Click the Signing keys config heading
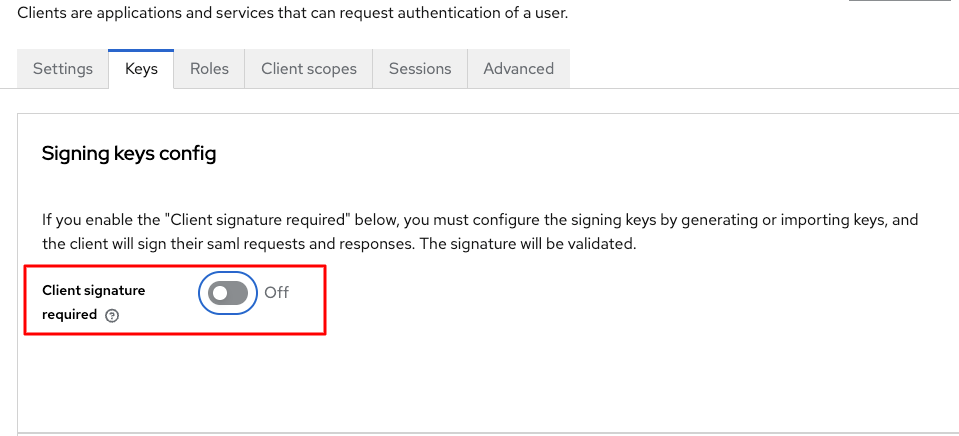The width and height of the screenshot is (959, 436). pyautogui.click(x=129, y=154)
